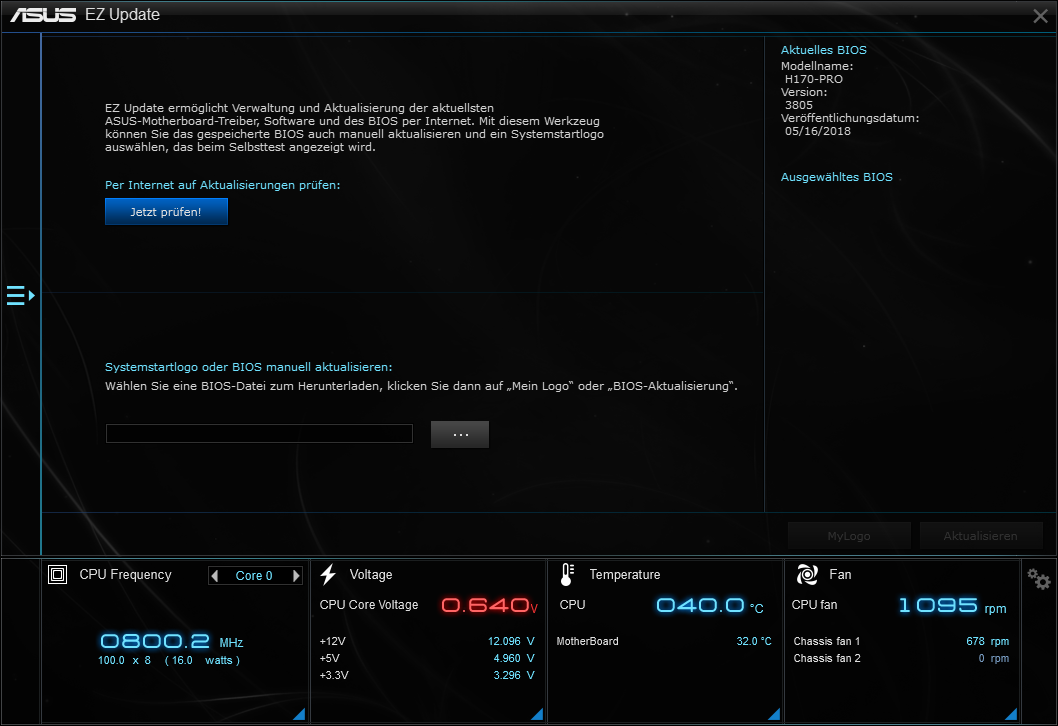The image size is (1058, 726).
Task: Click the Aktualisieren button
Action: tap(980, 536)
